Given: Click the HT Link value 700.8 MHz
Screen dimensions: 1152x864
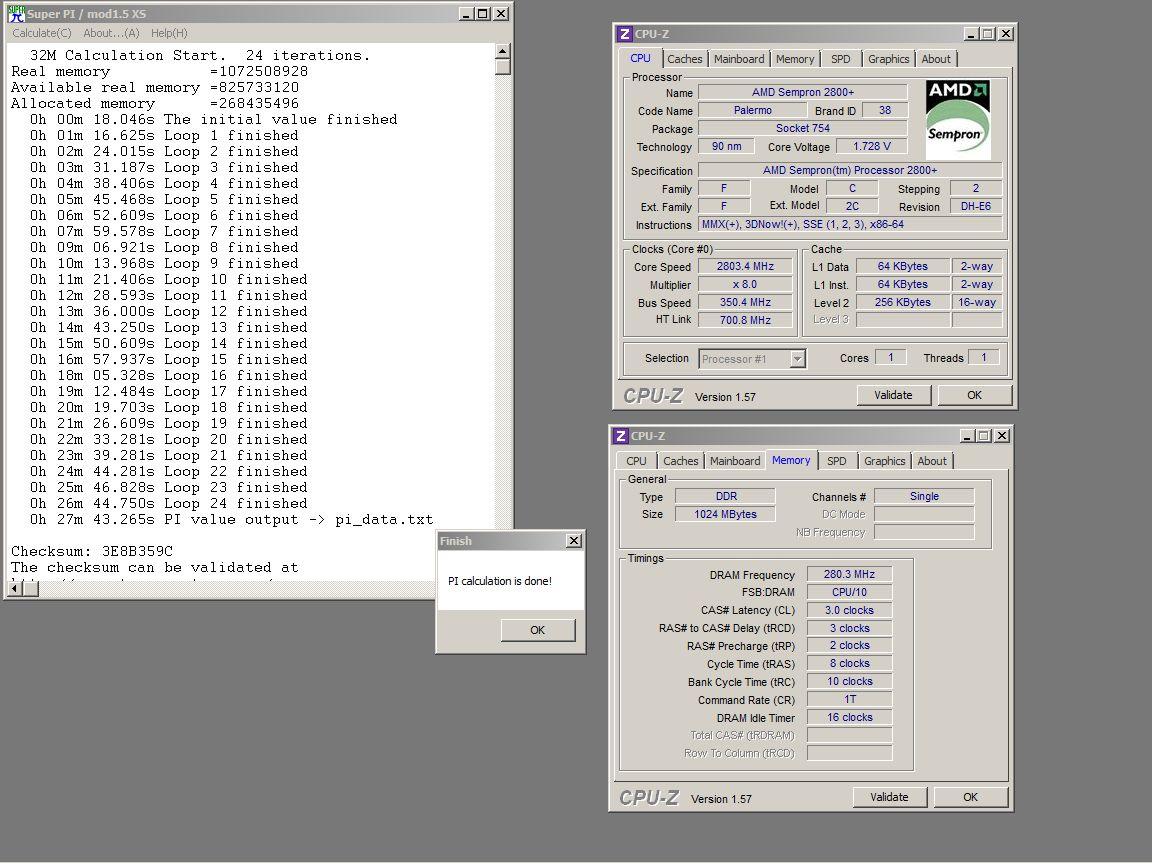Looking at the screenshot, I should (745, 320).
